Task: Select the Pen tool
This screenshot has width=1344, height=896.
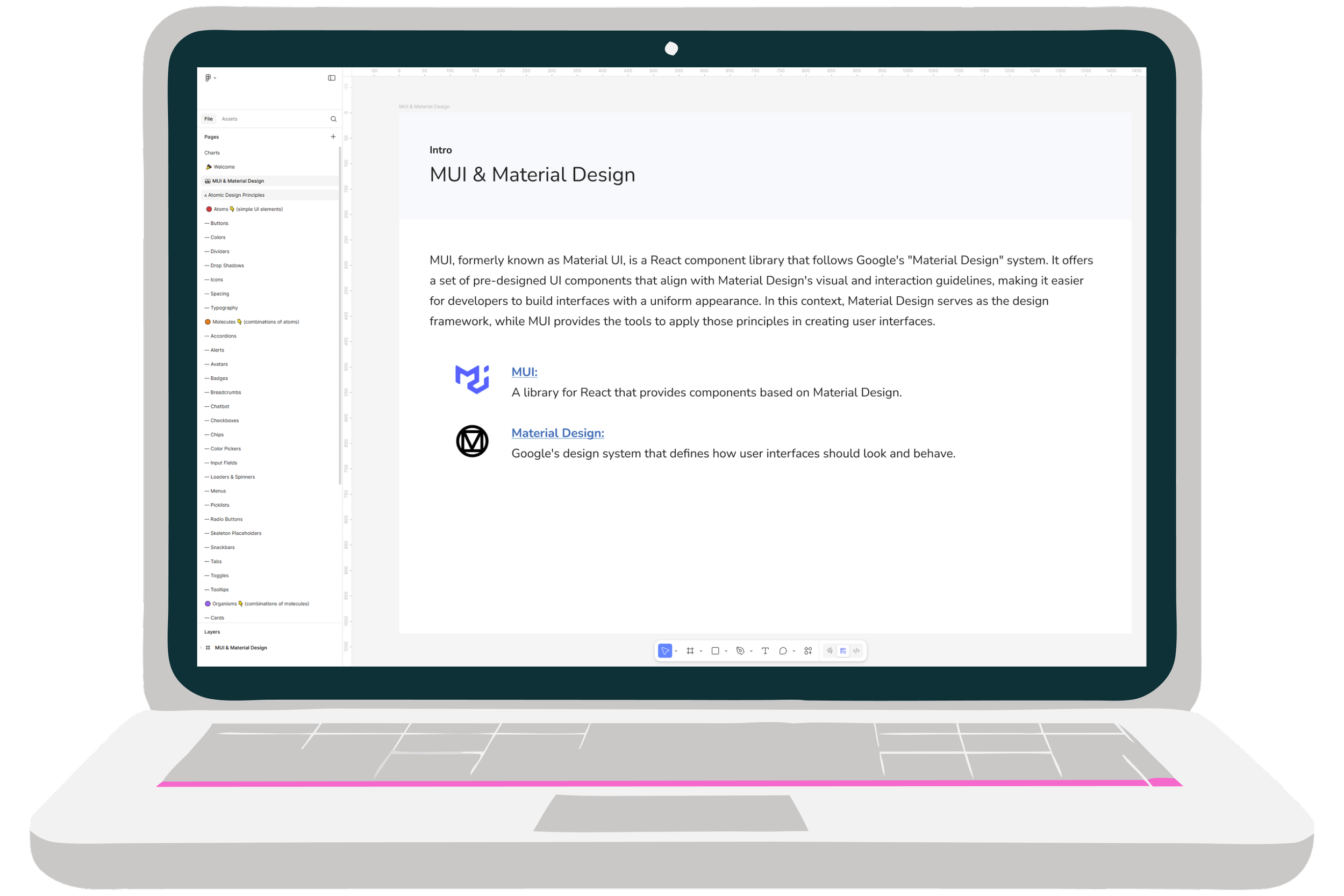Action: (741, 650)
